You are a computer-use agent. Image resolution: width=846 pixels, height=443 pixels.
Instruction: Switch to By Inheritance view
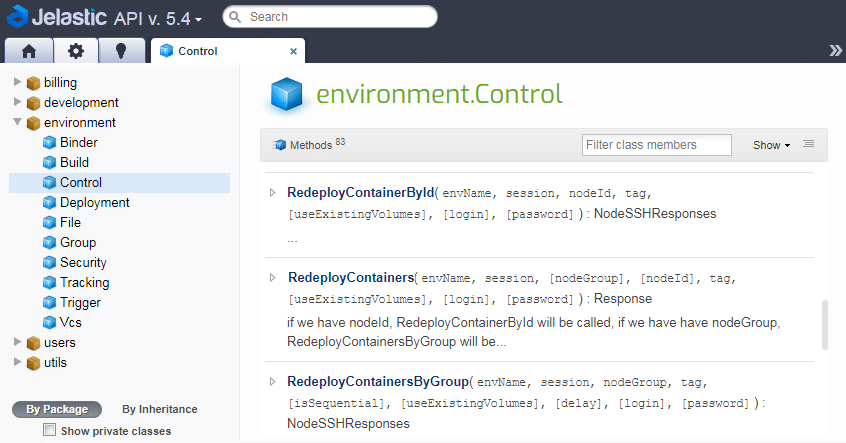point(160,409)
